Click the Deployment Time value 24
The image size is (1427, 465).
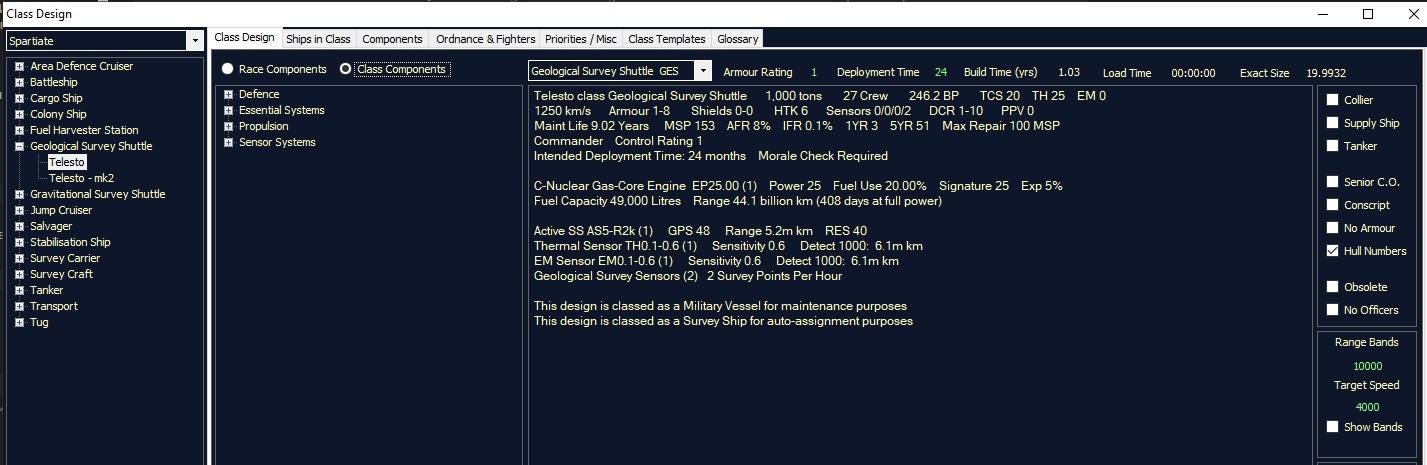[941, 73]
